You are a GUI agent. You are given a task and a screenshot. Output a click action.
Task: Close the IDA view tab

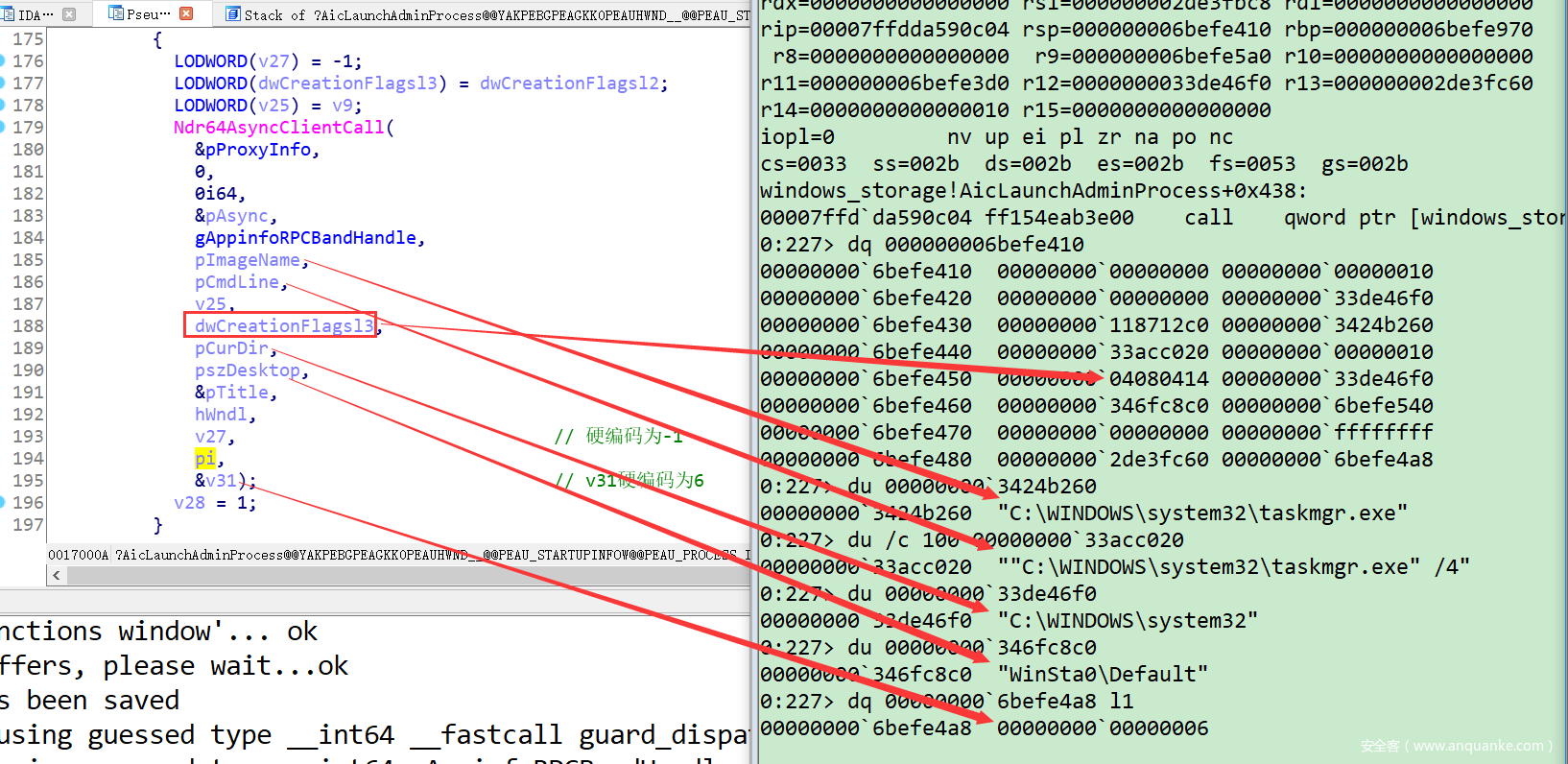click(x=69, y=14)
